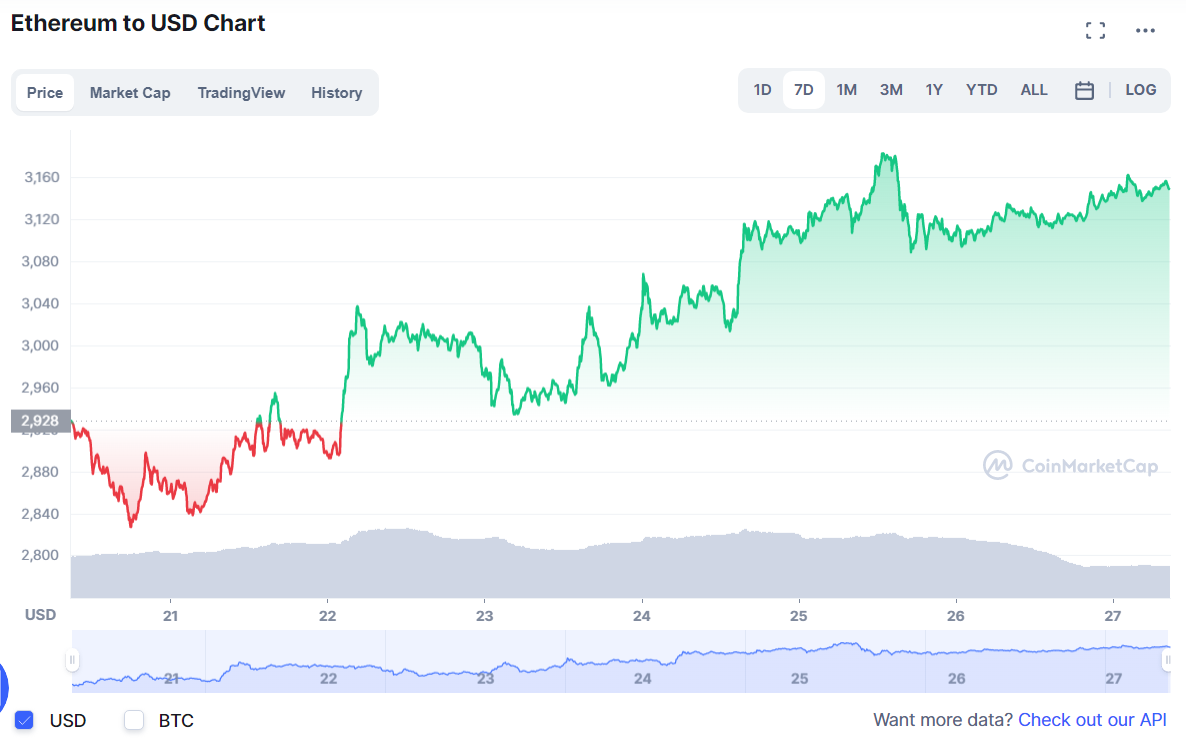Display ALL time price history
The image size is (1186, 755).
1034,90
